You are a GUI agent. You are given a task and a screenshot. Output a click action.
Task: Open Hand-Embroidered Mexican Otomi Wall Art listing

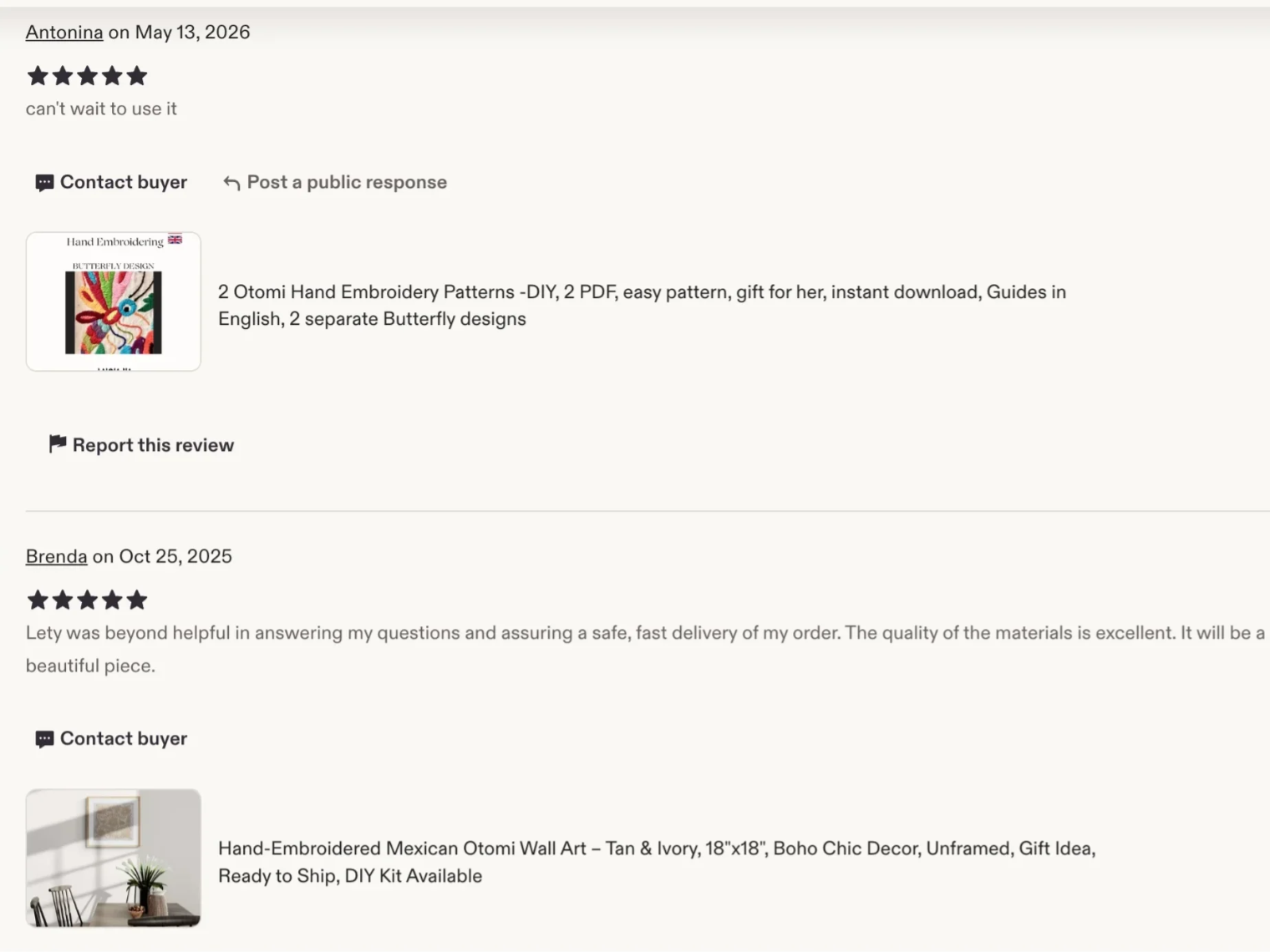[657, 862]
